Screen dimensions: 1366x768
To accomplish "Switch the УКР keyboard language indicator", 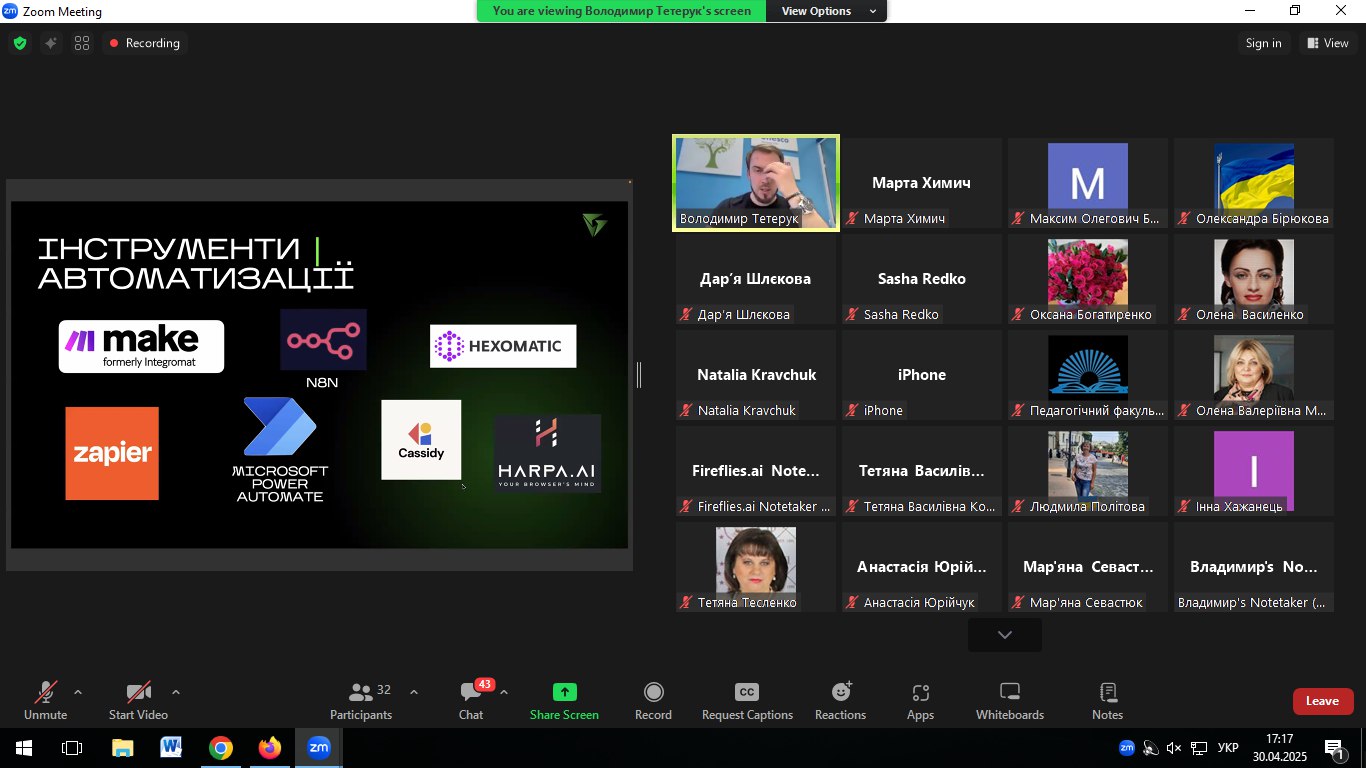I will [1230, 748].
